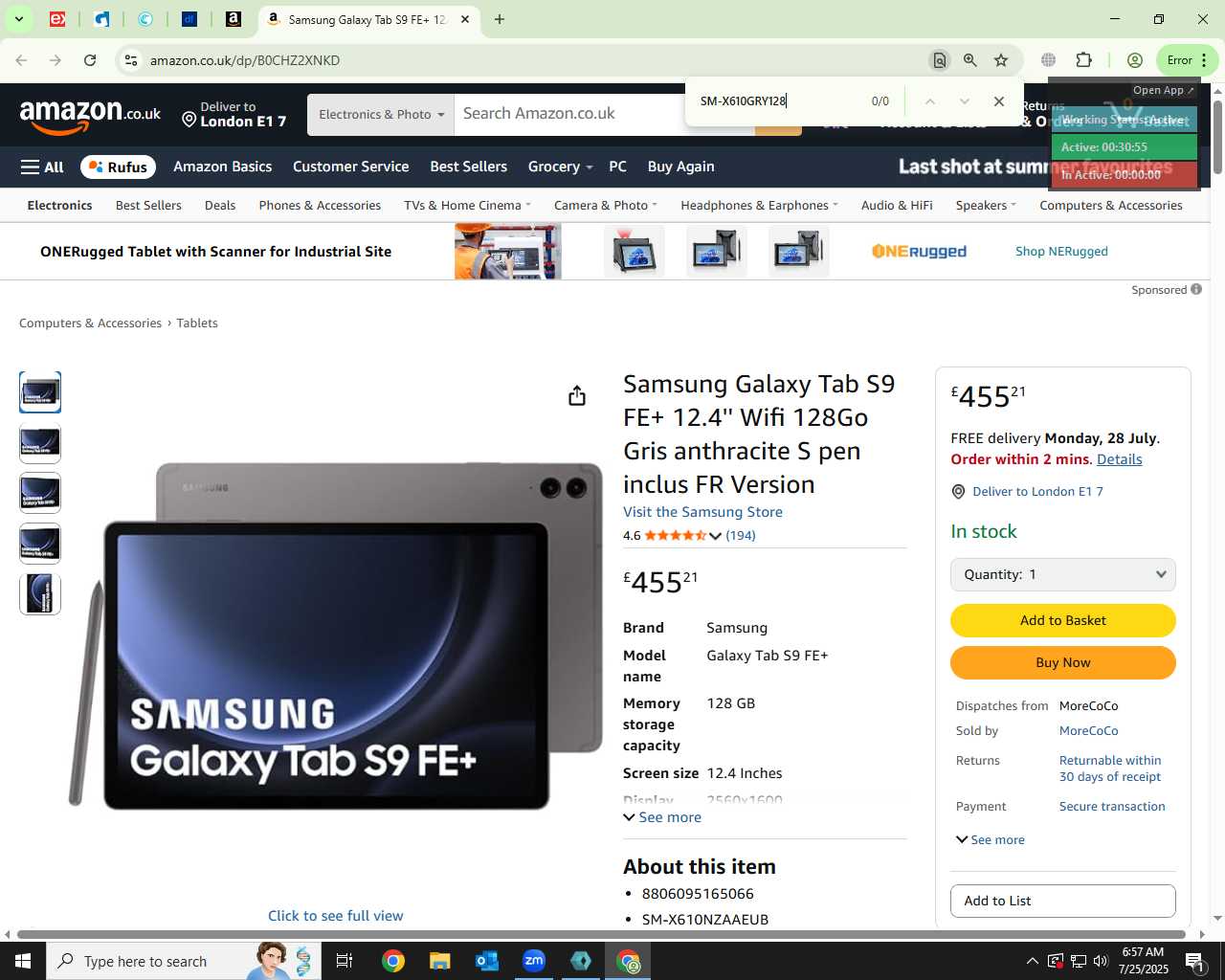Open the 194 reviews link
Image resolution: width=1225 pixels, height=980 pixels.
click(x=741, y=536)
